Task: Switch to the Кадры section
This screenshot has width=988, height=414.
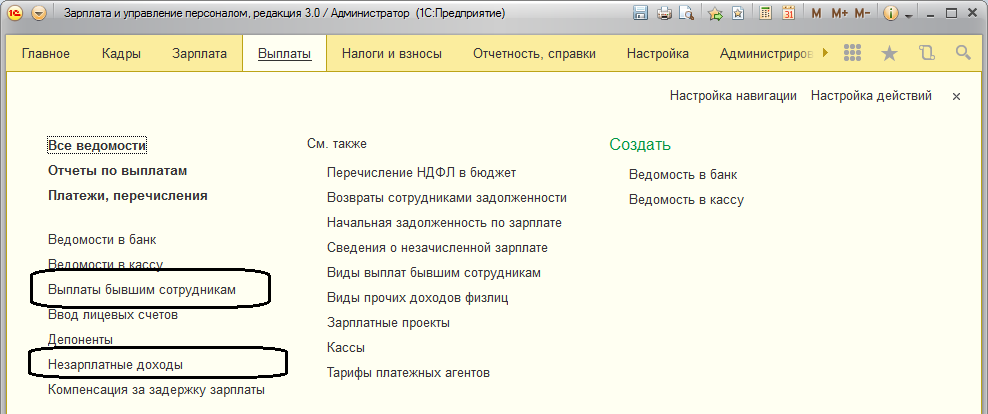Action: pyautogui.click(x=121, y=54)
